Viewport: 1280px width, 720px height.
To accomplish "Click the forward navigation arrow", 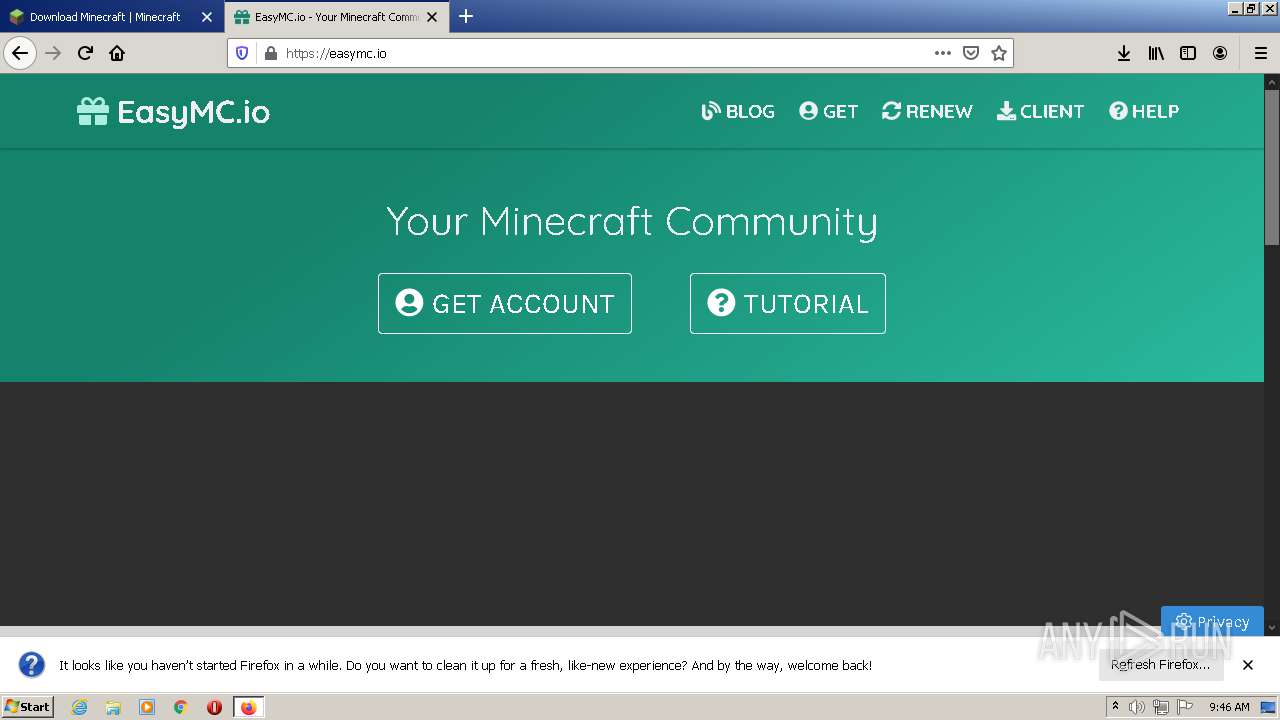I will click(53, 53).
